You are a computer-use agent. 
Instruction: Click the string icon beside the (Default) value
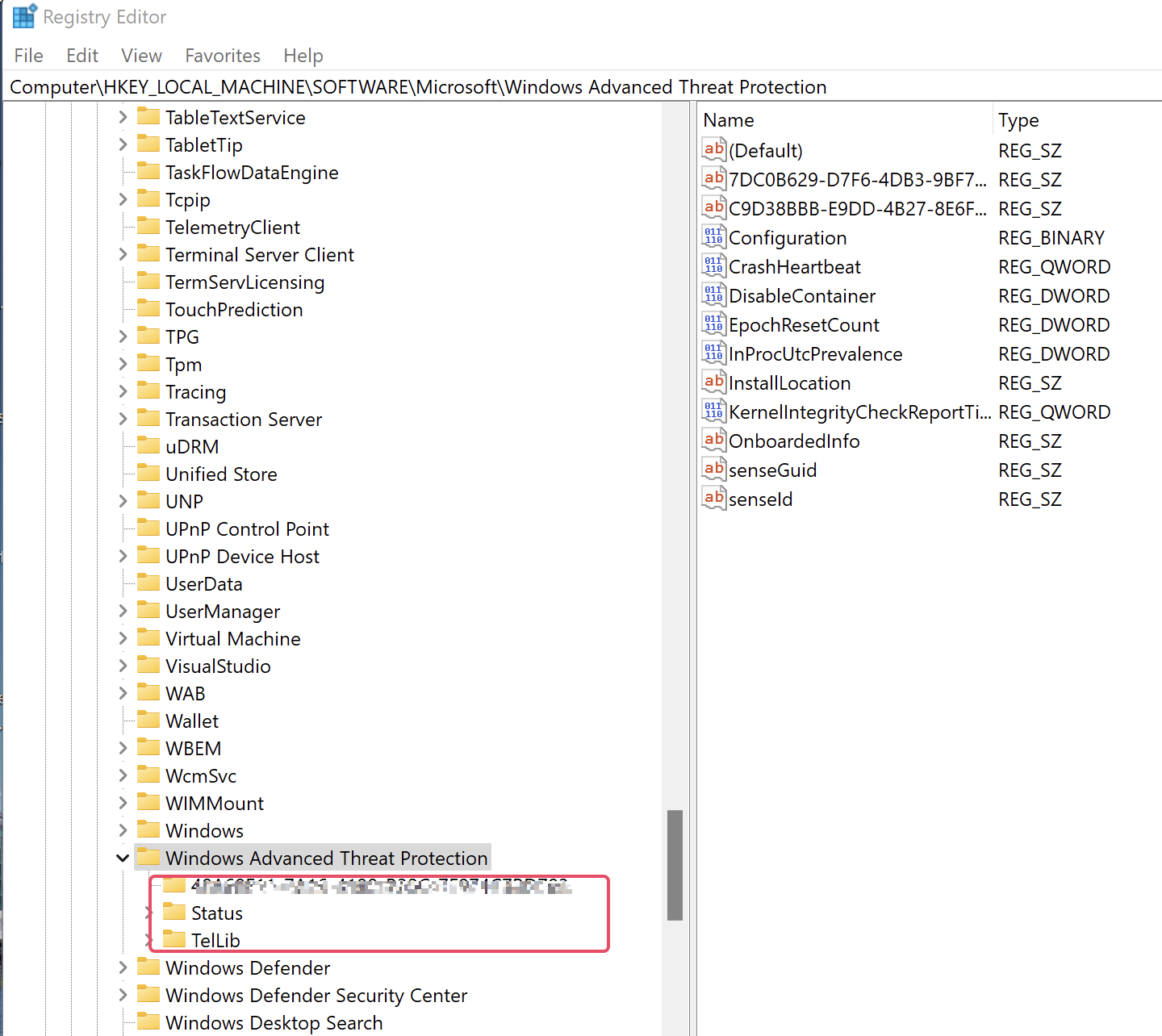click(x=713, y=149)
